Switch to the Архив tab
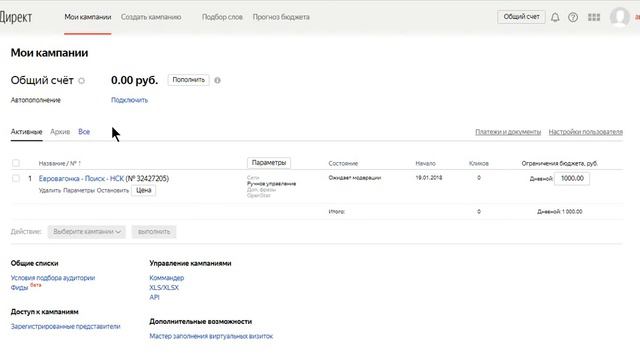Screen dimensions: 640x360 [x=60, y=132]
